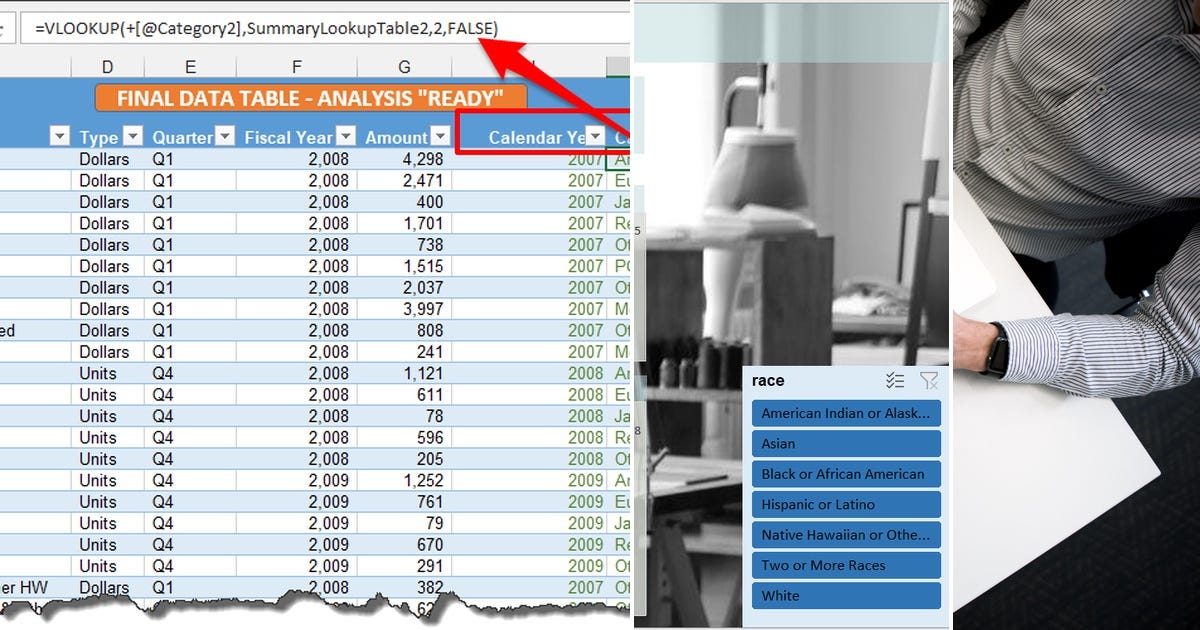Open the Quarter column filter dropdown
Viewport: 1200px width, 630px height.
click(224, 135)
